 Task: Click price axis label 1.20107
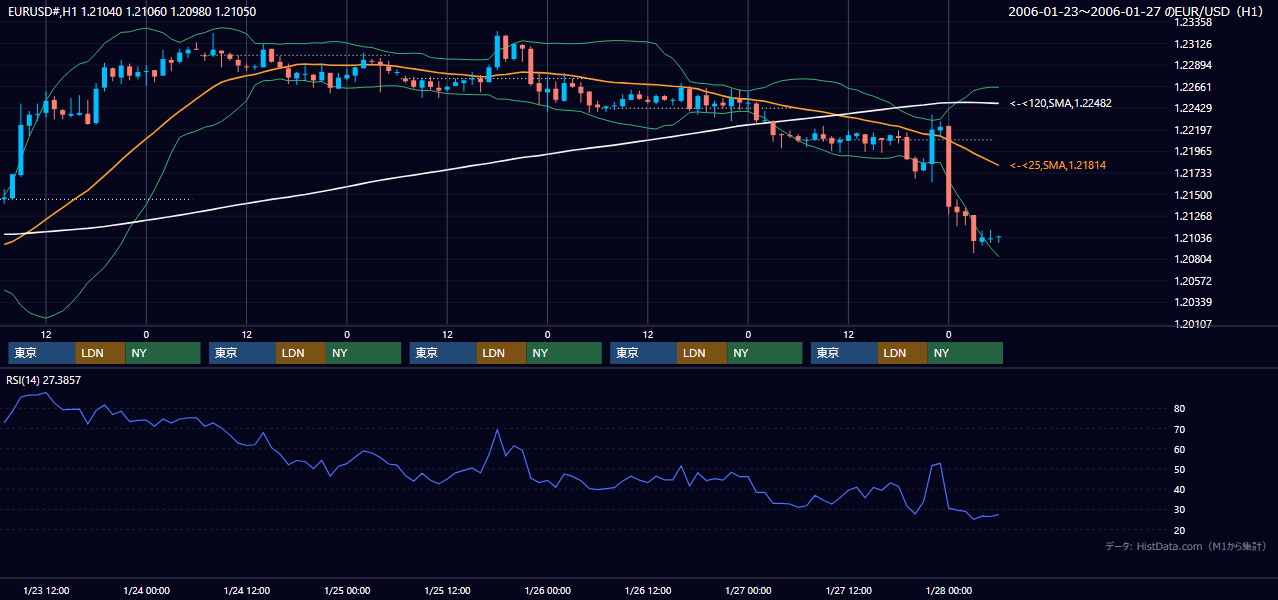(1193, 324)
